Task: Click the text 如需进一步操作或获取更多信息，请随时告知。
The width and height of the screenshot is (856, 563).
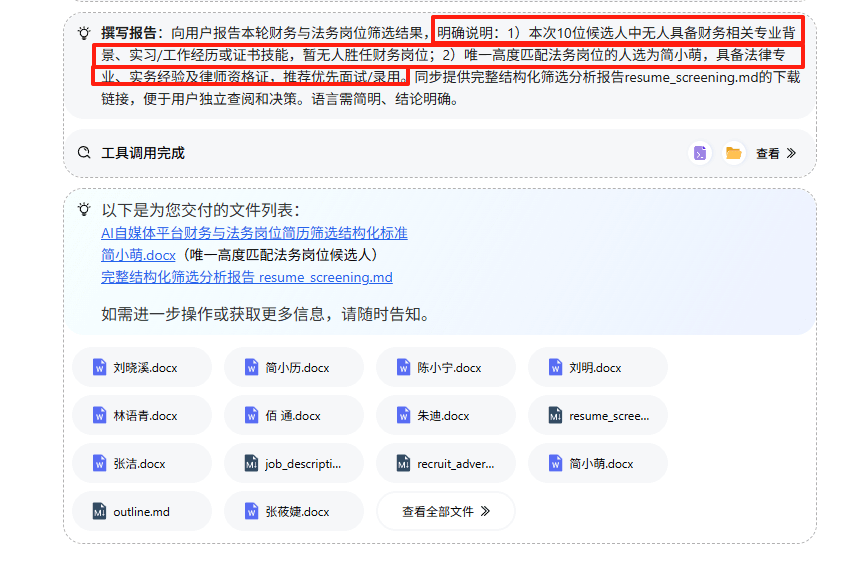Action: tap(267, 314)
